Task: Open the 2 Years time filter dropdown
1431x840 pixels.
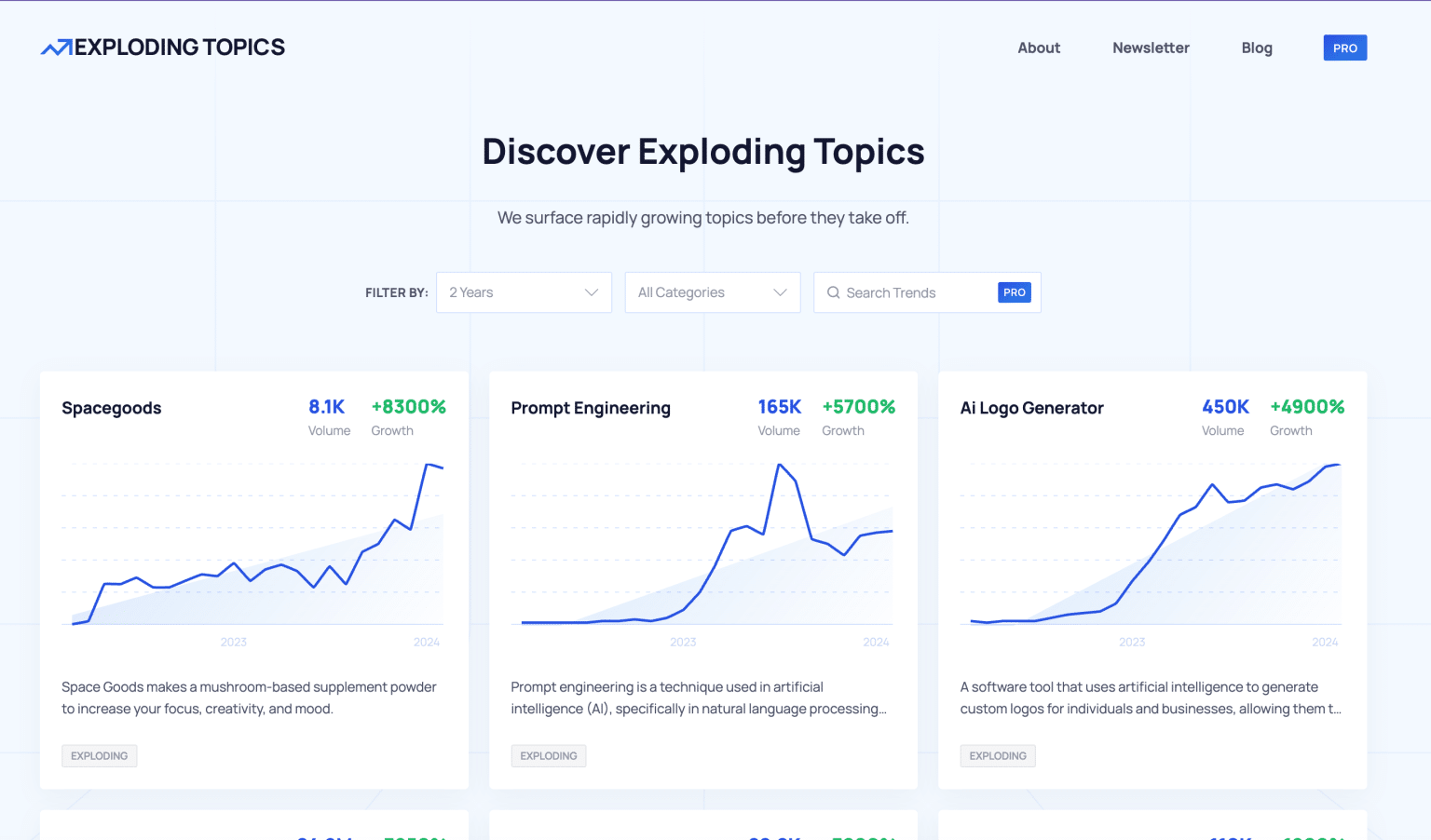Action: (x=524, y=292)
